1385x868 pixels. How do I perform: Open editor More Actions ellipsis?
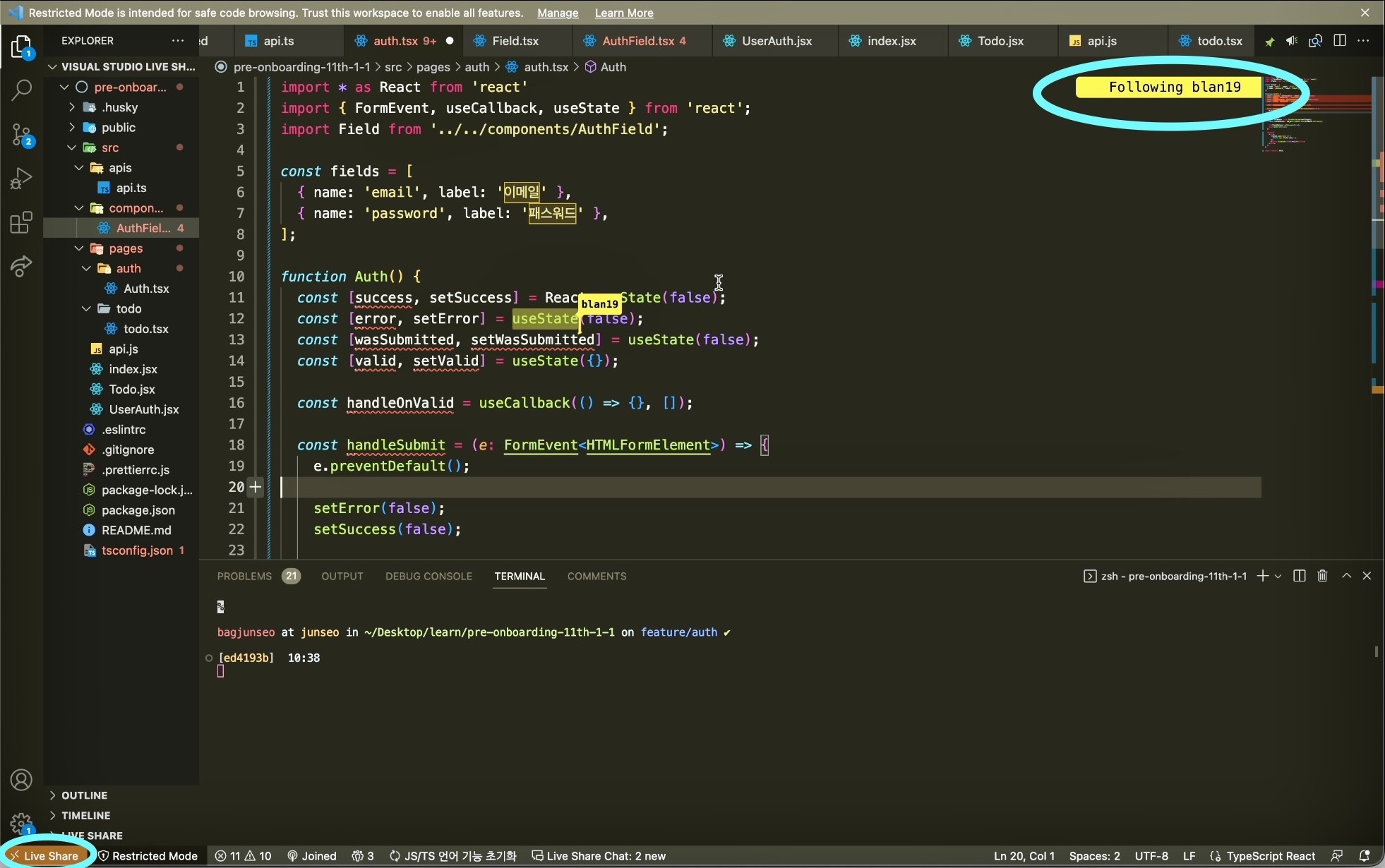click(1363, 40)
